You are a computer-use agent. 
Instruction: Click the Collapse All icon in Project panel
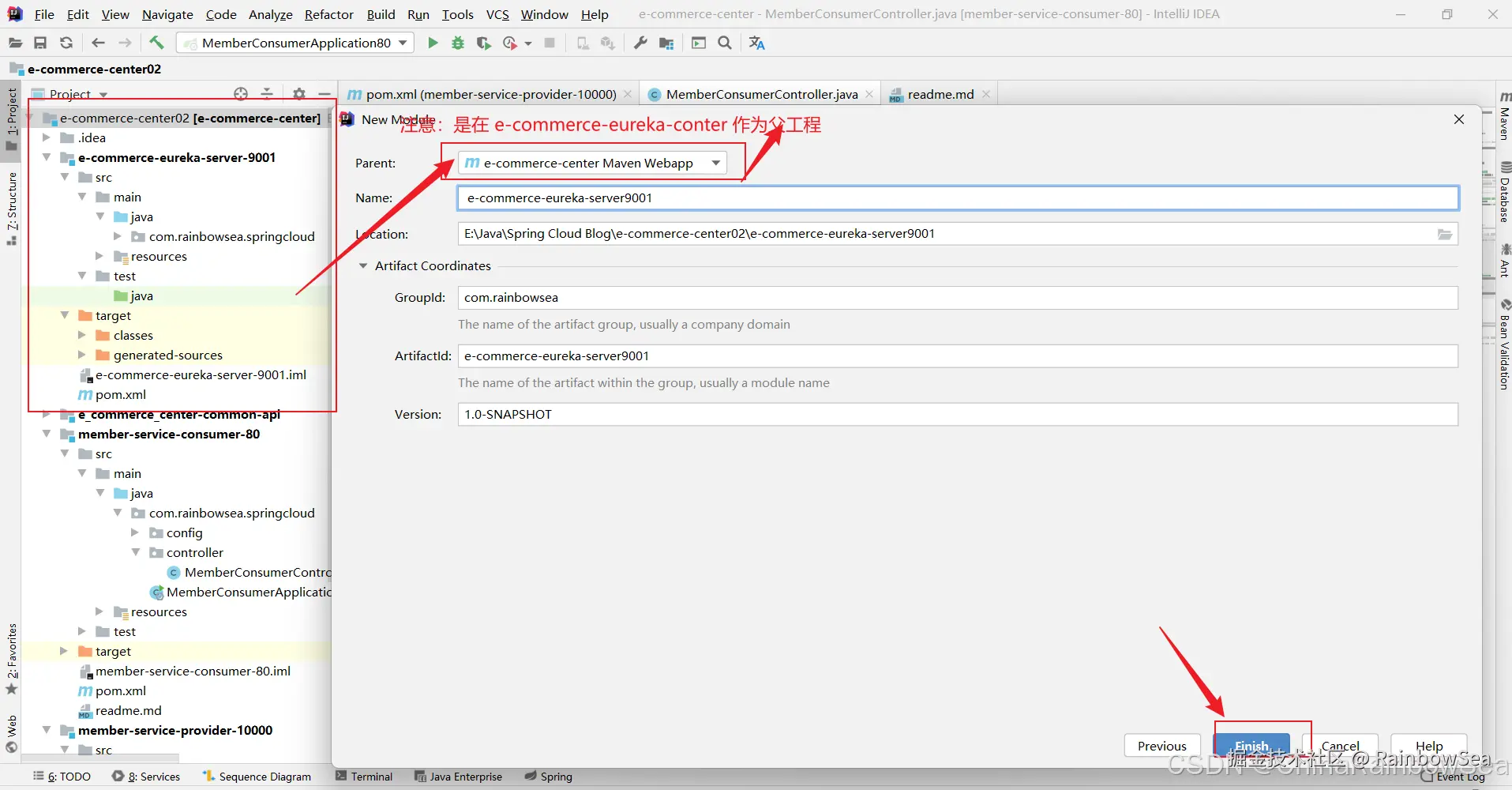pos(267,94)
